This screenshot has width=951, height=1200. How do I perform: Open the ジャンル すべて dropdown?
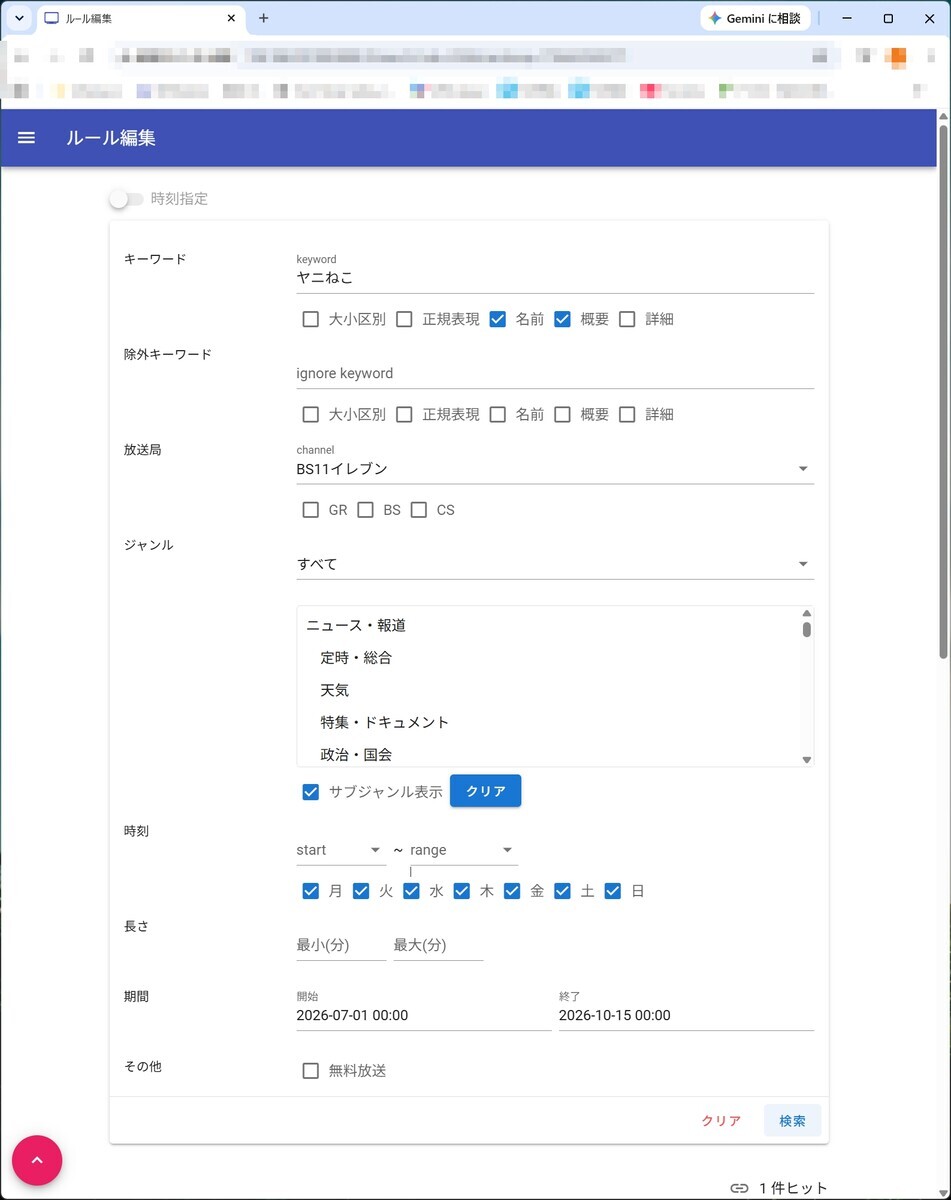point(555,564)
